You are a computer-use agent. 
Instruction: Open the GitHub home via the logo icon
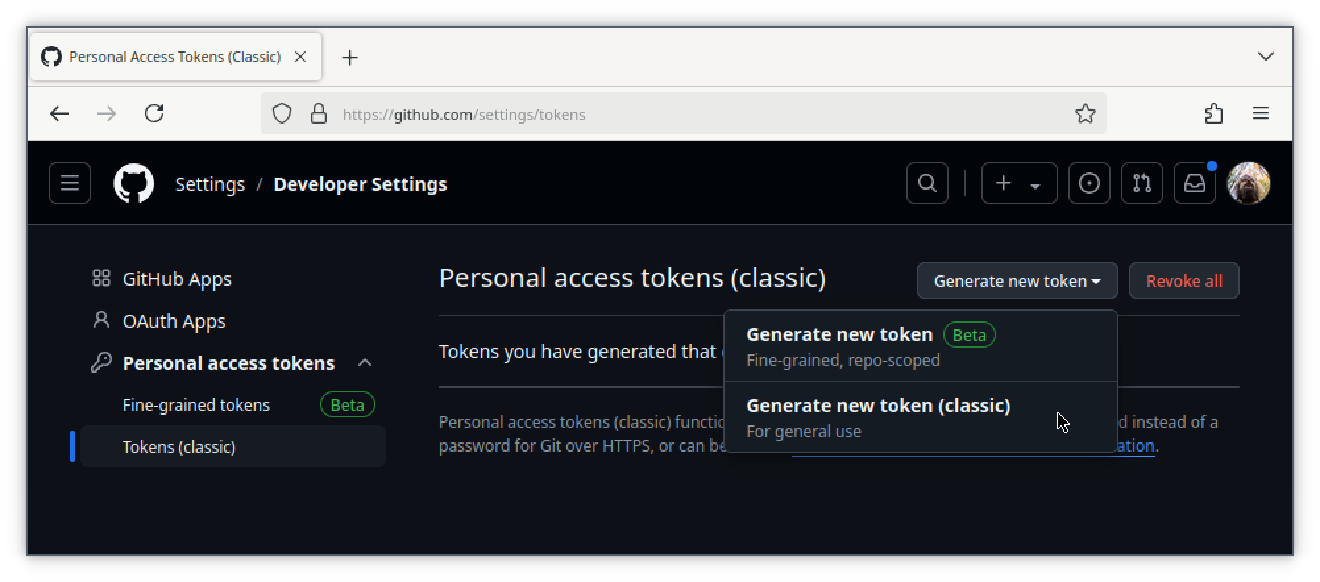[133, 183]
